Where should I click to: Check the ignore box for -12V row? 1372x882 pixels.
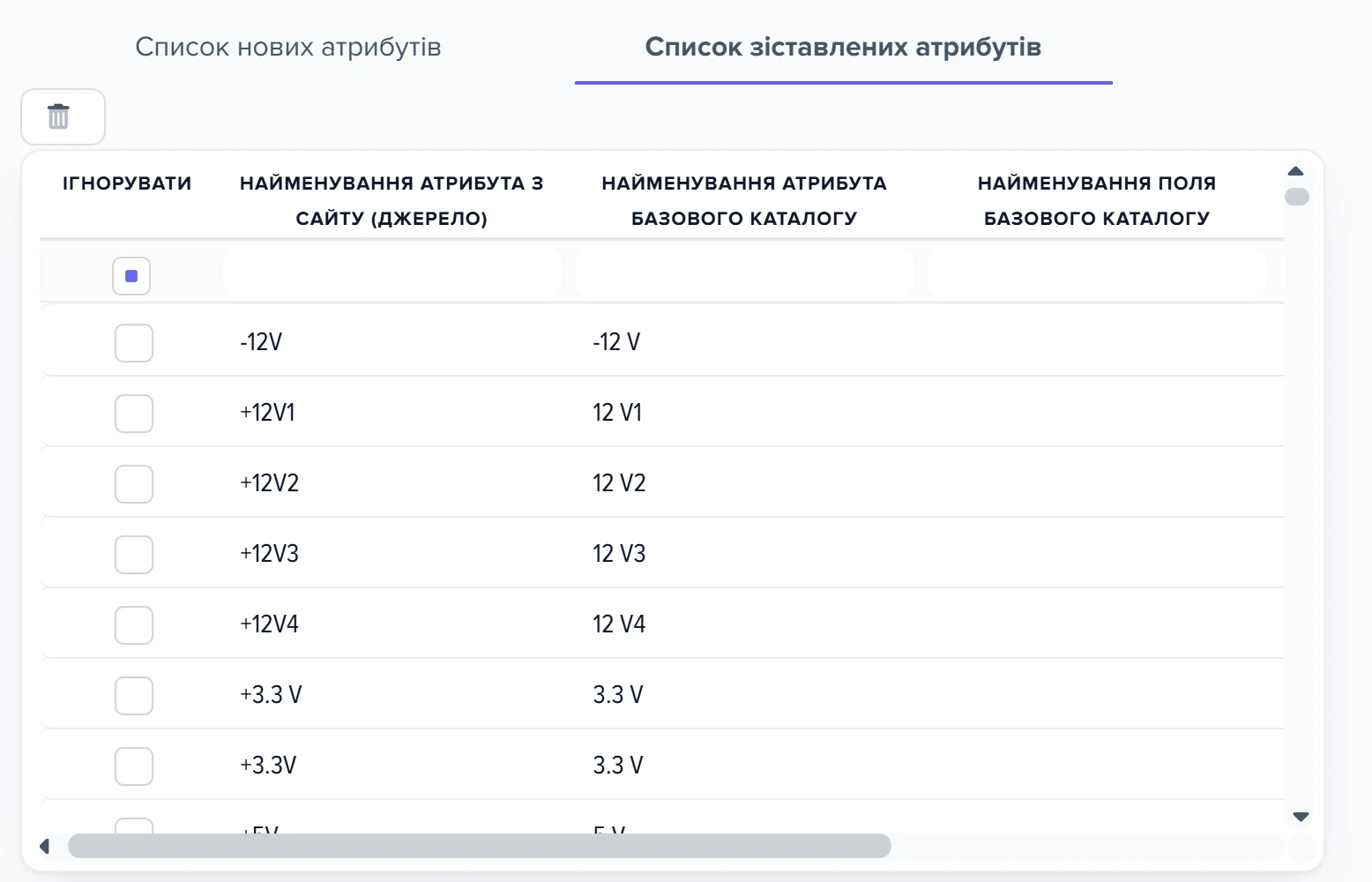134,343
